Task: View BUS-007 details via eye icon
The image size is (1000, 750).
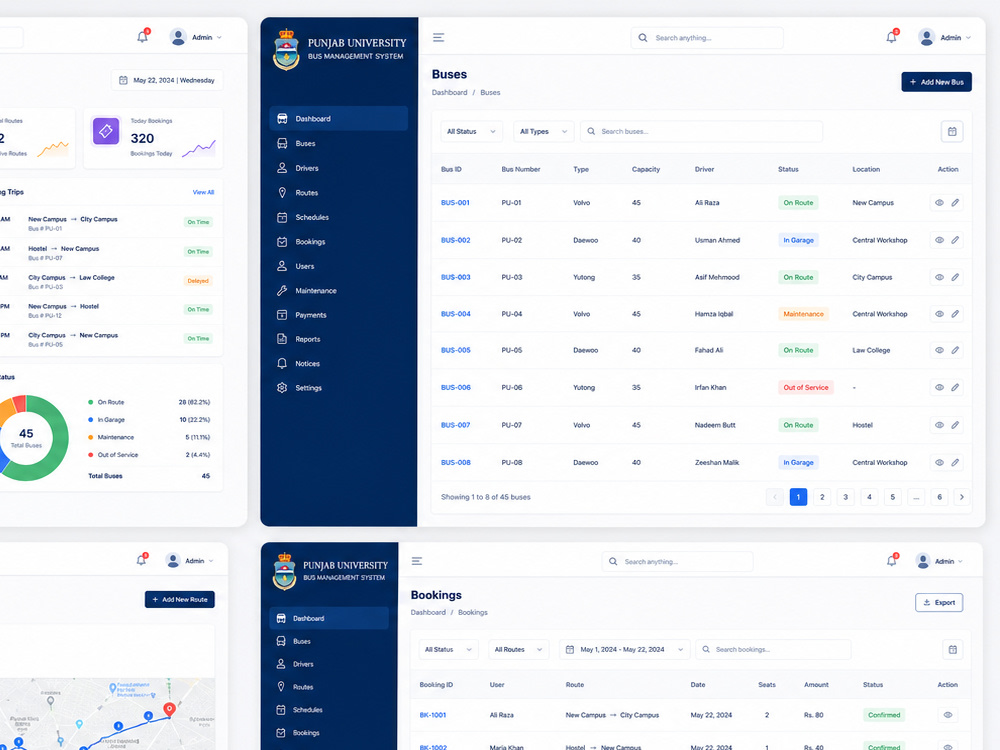Action: (939, 425)
